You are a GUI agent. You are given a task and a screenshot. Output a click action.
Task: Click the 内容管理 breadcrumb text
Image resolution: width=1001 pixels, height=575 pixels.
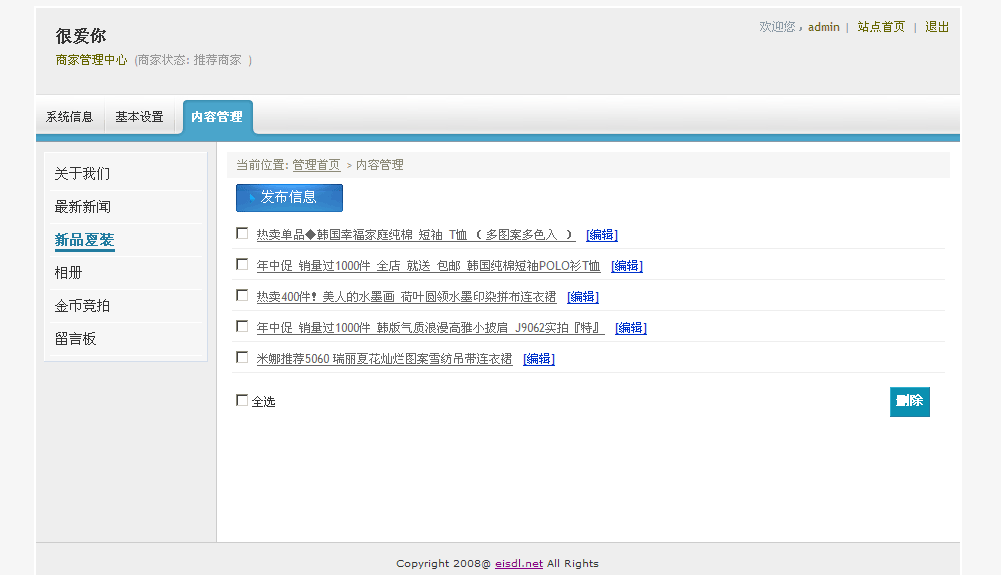(x=380, y=165)
